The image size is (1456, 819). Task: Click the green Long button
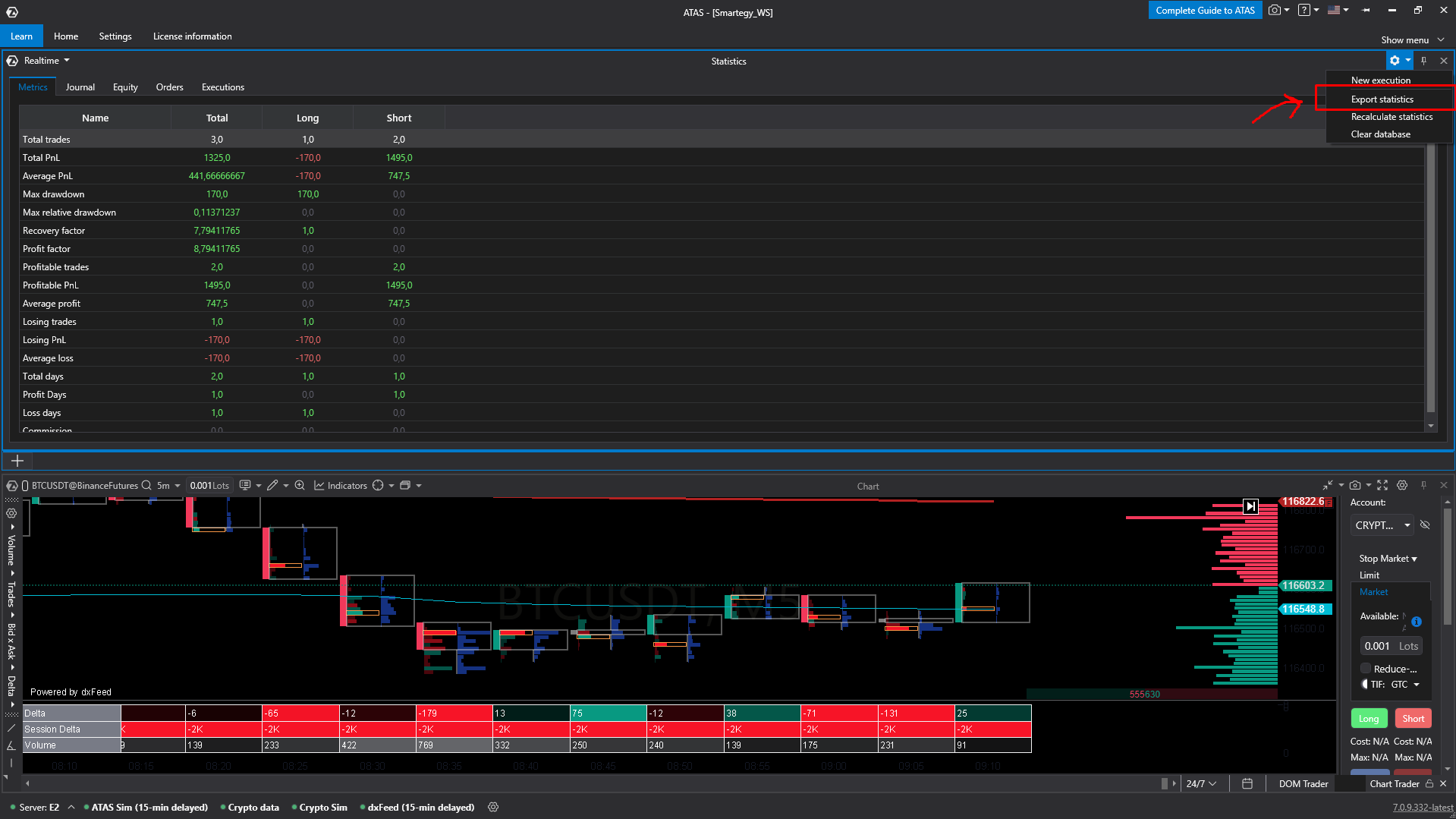pyautogui.click(x=1369, y=719)
